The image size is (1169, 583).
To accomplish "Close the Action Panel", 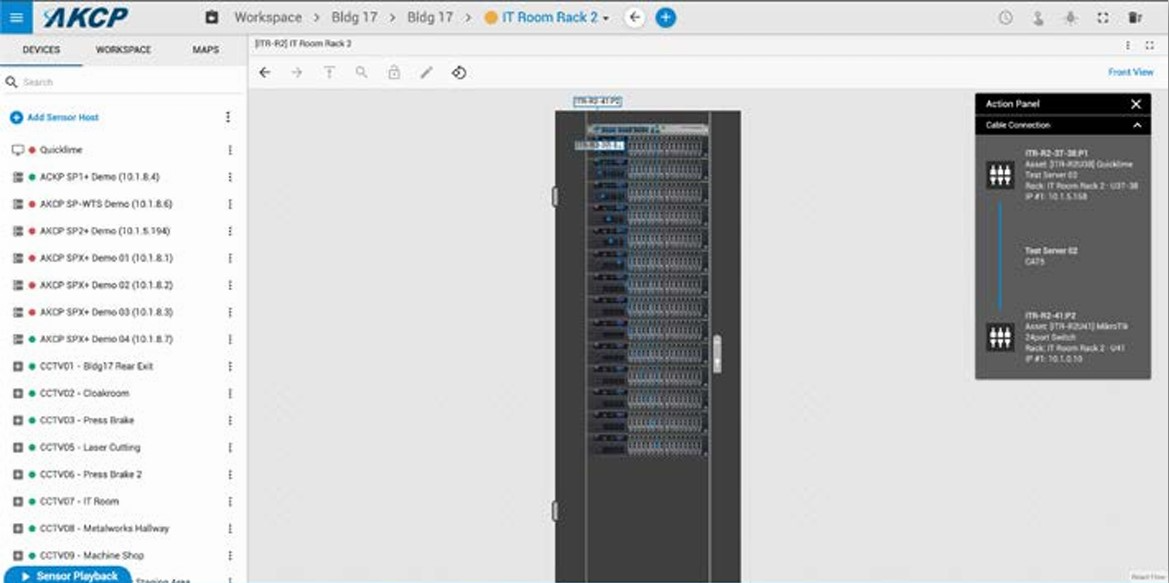I will point(1136,104).
